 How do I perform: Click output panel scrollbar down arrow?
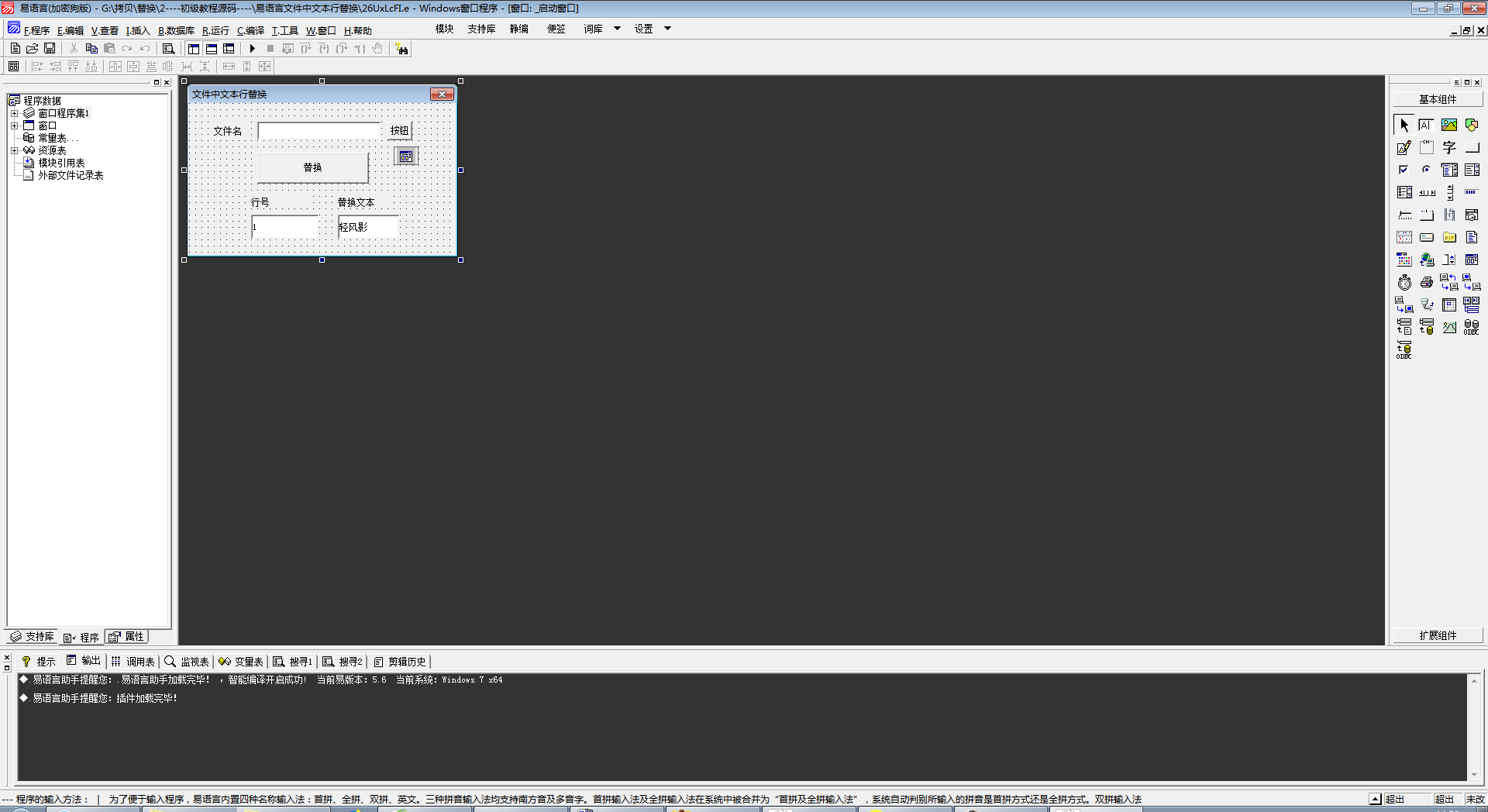1474,775
